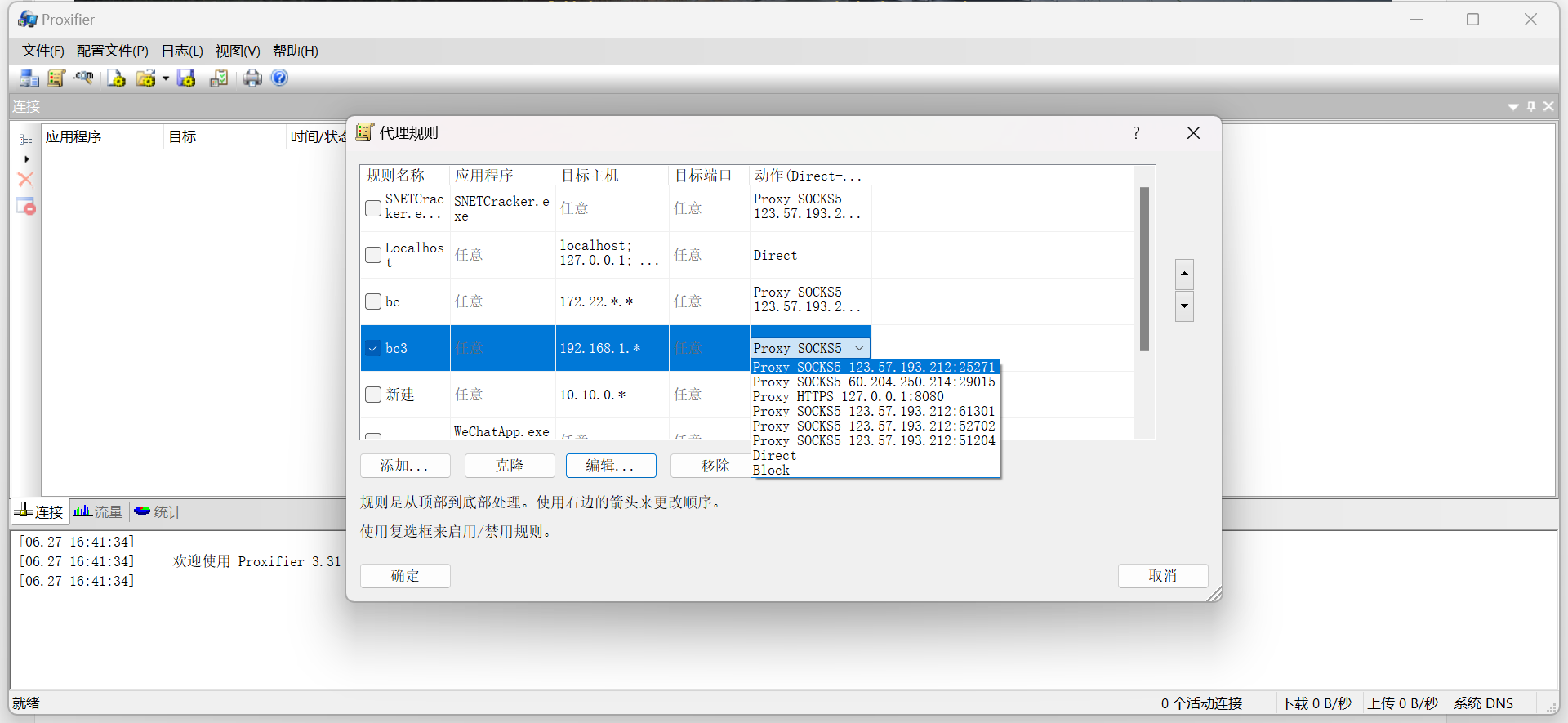Click the 添加... button
This screenshot has width=1568, height=723.
click(405, 466)
